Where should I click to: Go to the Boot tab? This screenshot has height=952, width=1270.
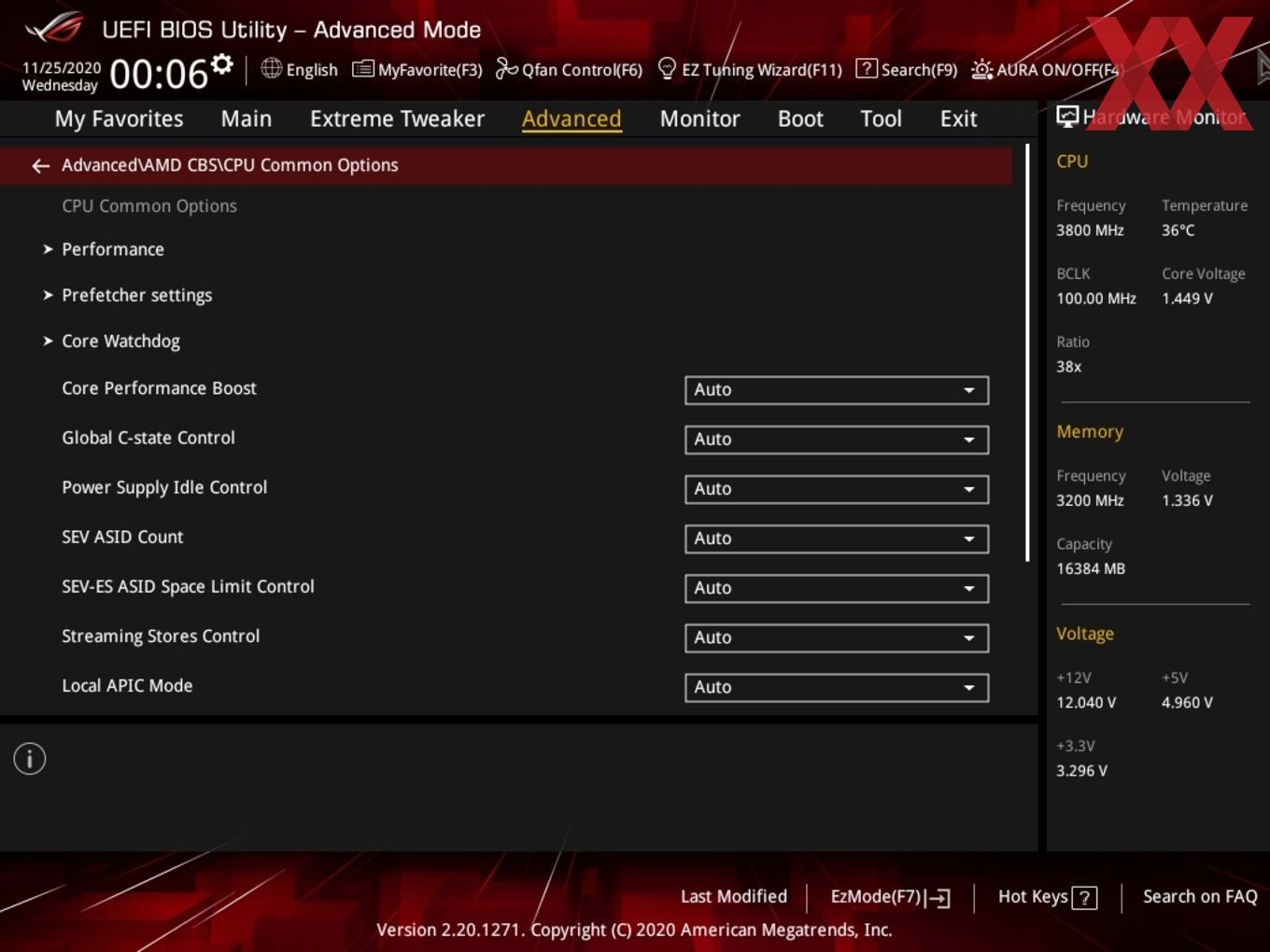pyautogui.click(x=800, y=119)
